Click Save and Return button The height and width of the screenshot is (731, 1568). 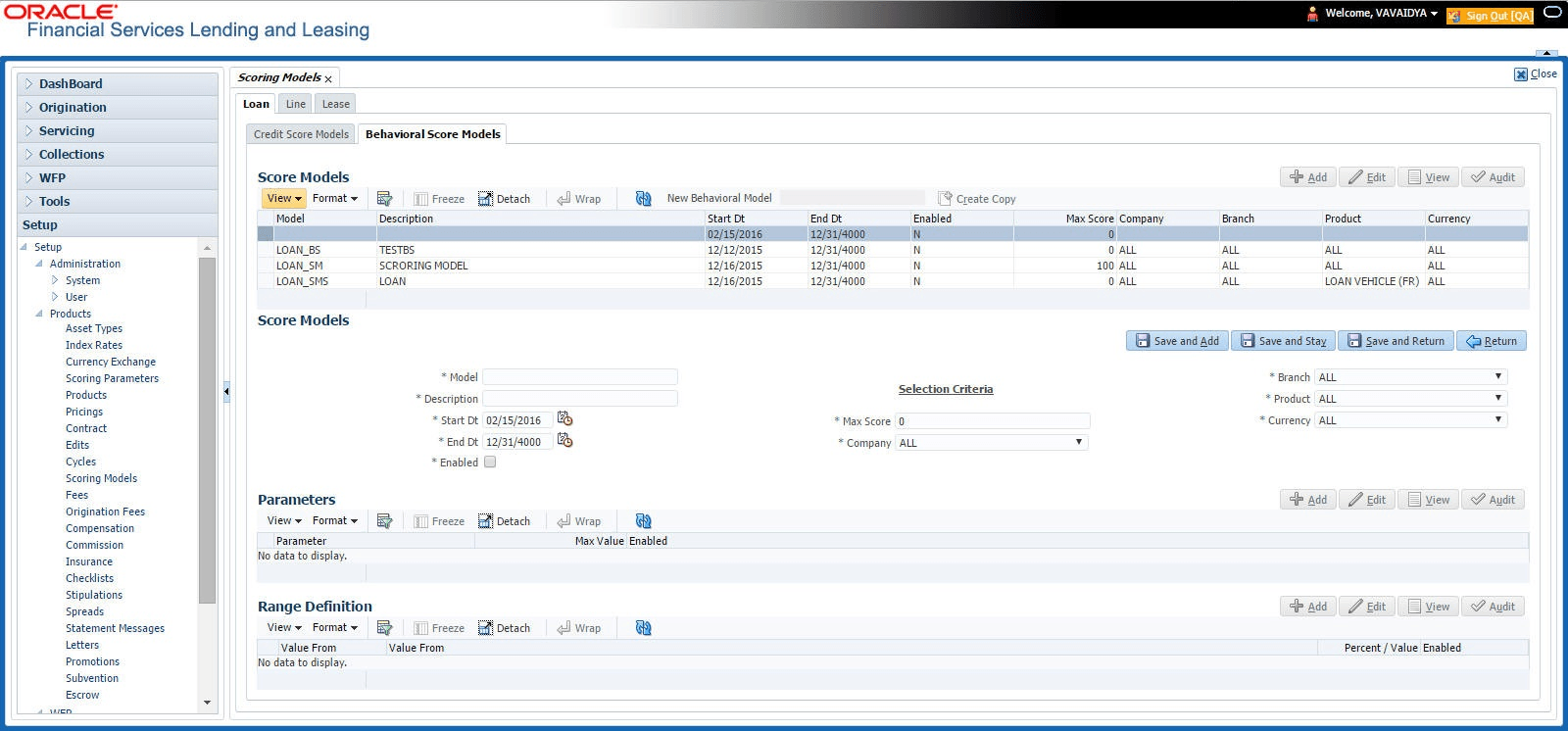point(1396,341)
